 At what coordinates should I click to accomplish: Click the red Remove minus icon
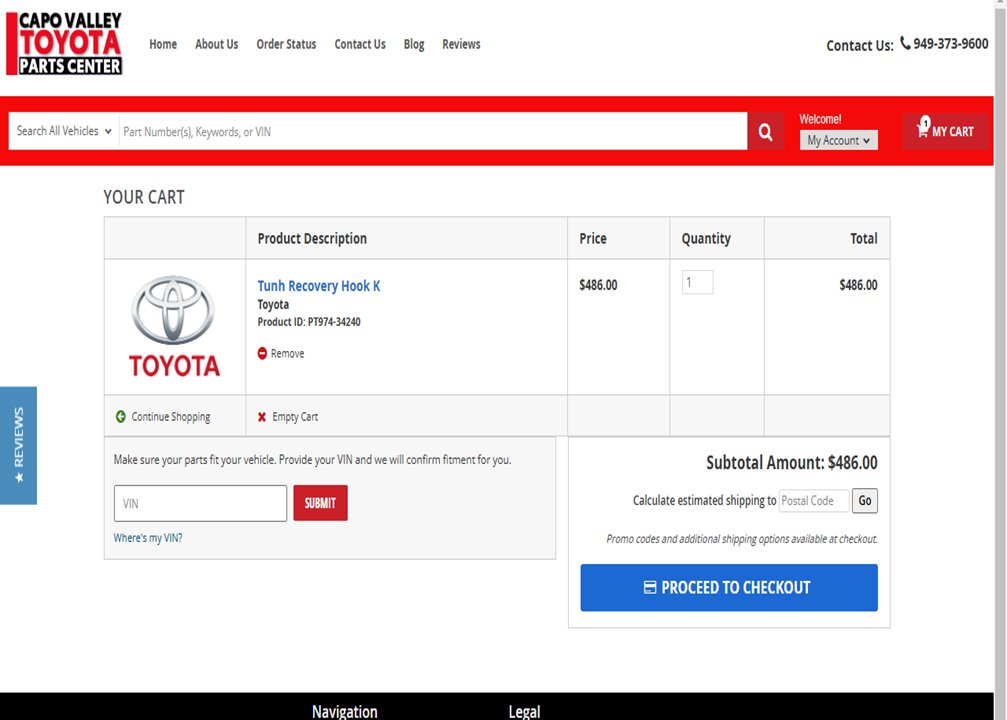(262, 353)
